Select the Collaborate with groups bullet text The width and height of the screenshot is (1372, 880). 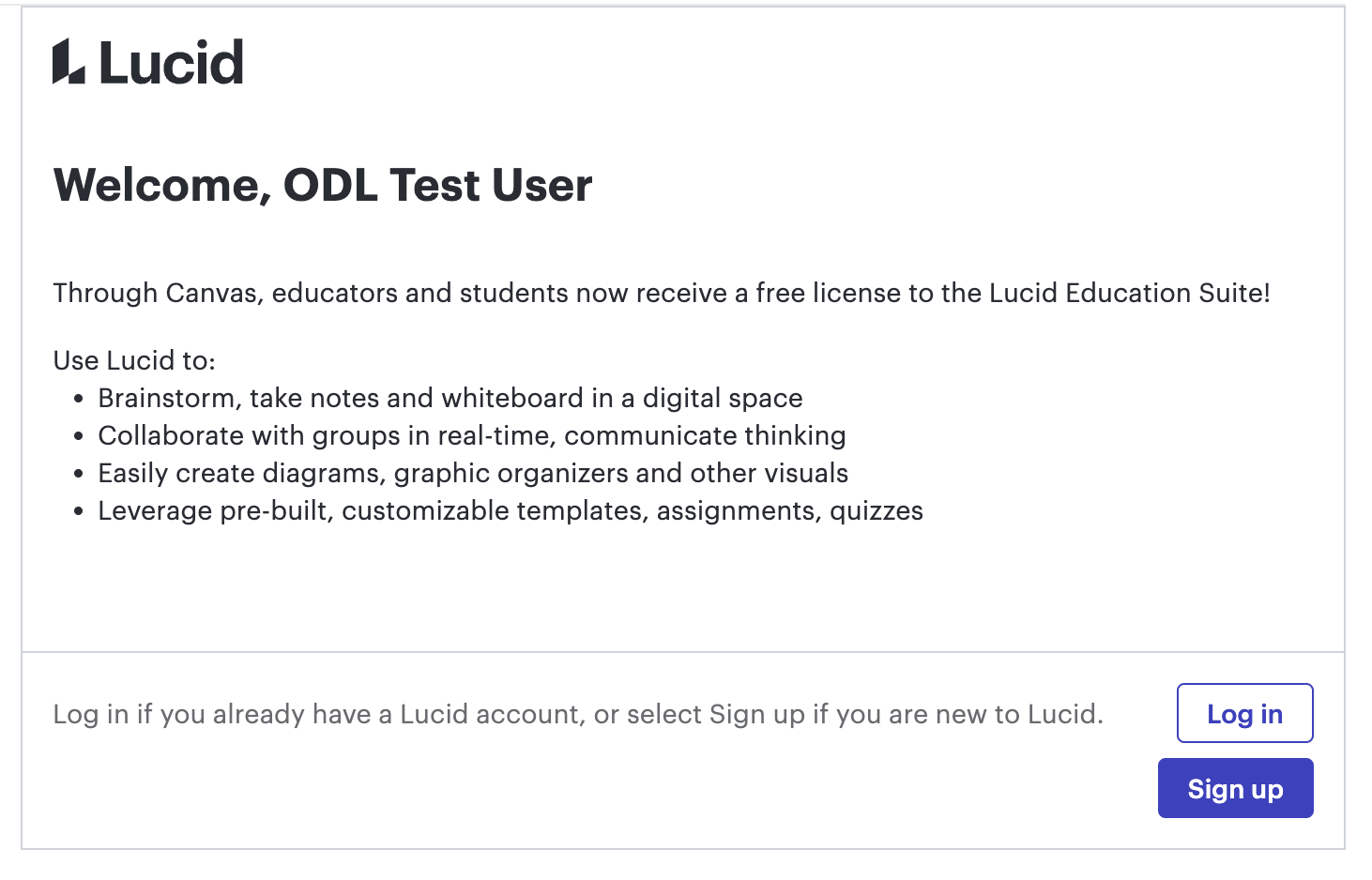pyautogui.click(x=471, y=435)
